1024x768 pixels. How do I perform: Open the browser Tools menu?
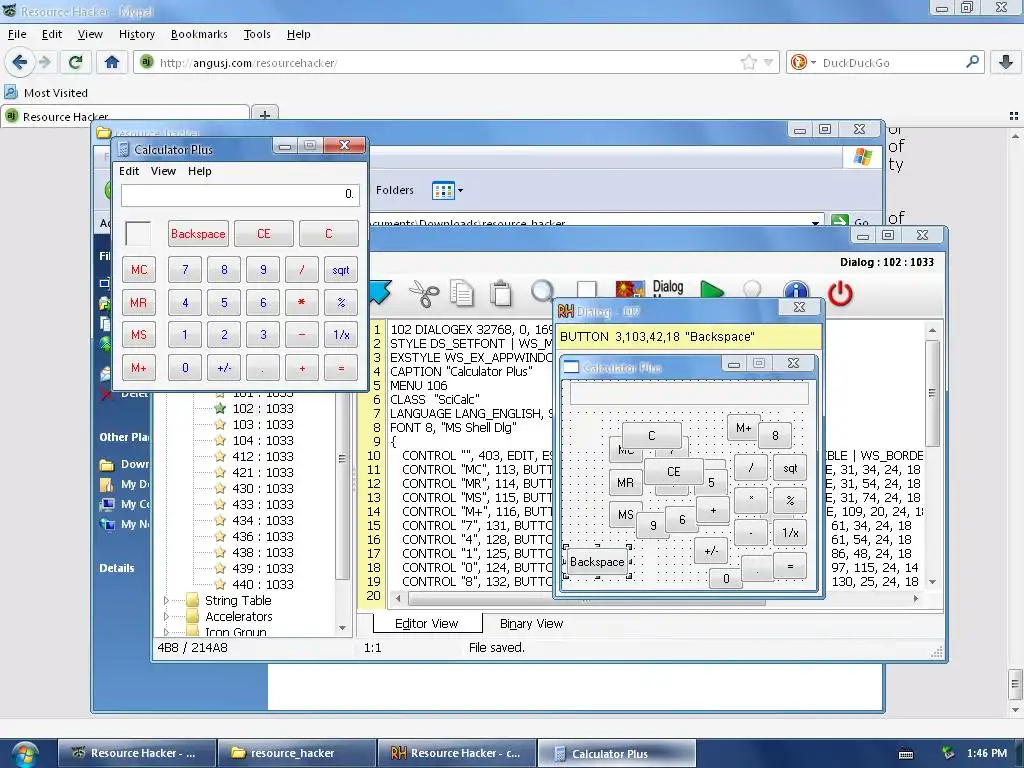pyautogui.click(x=257, y=34)
